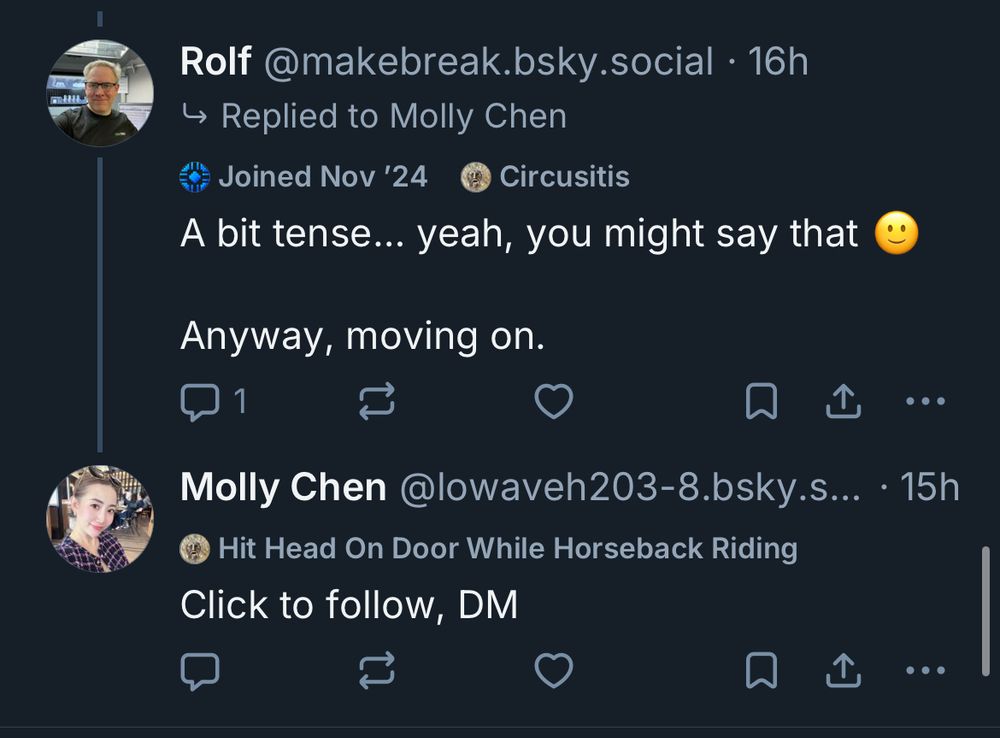Open reply icon on Molly Chen's post

click(200, 670)
